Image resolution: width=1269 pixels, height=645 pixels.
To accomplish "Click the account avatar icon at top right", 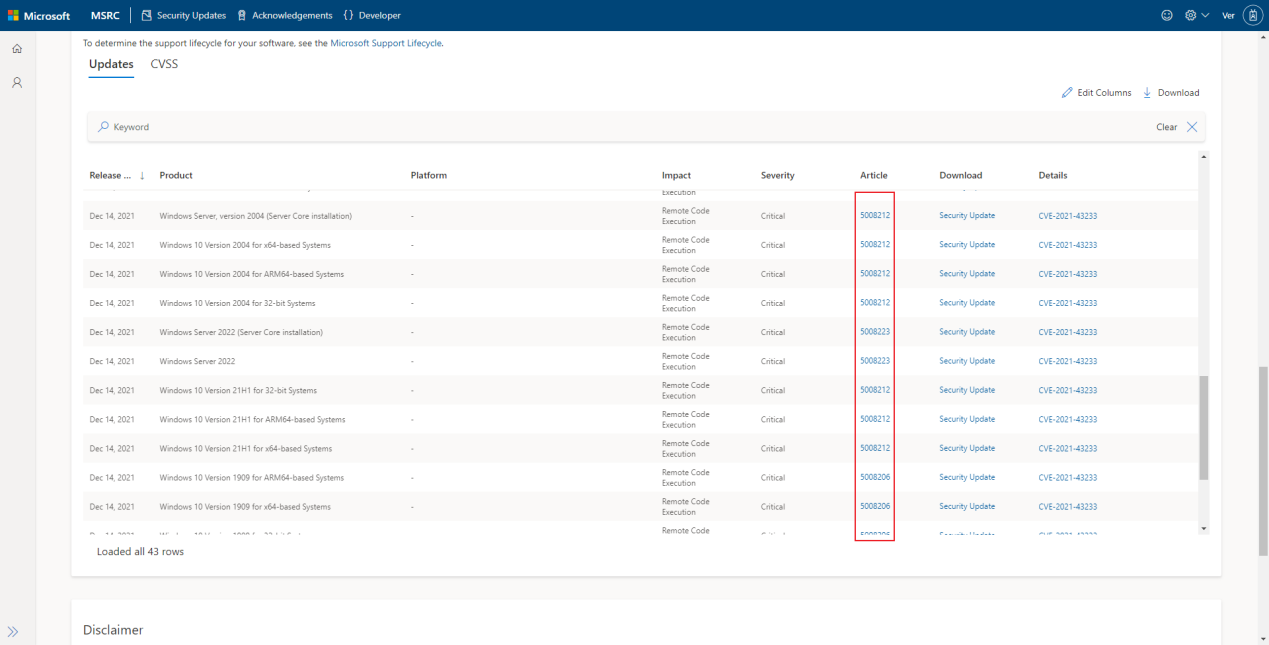I will [x=1253, y=15].
